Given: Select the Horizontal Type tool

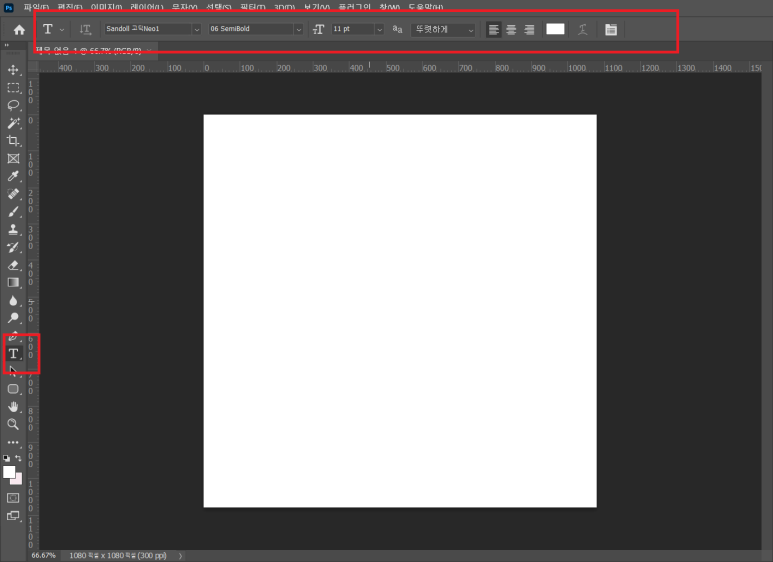Looking at the screenshot, I should click(13, 353).
